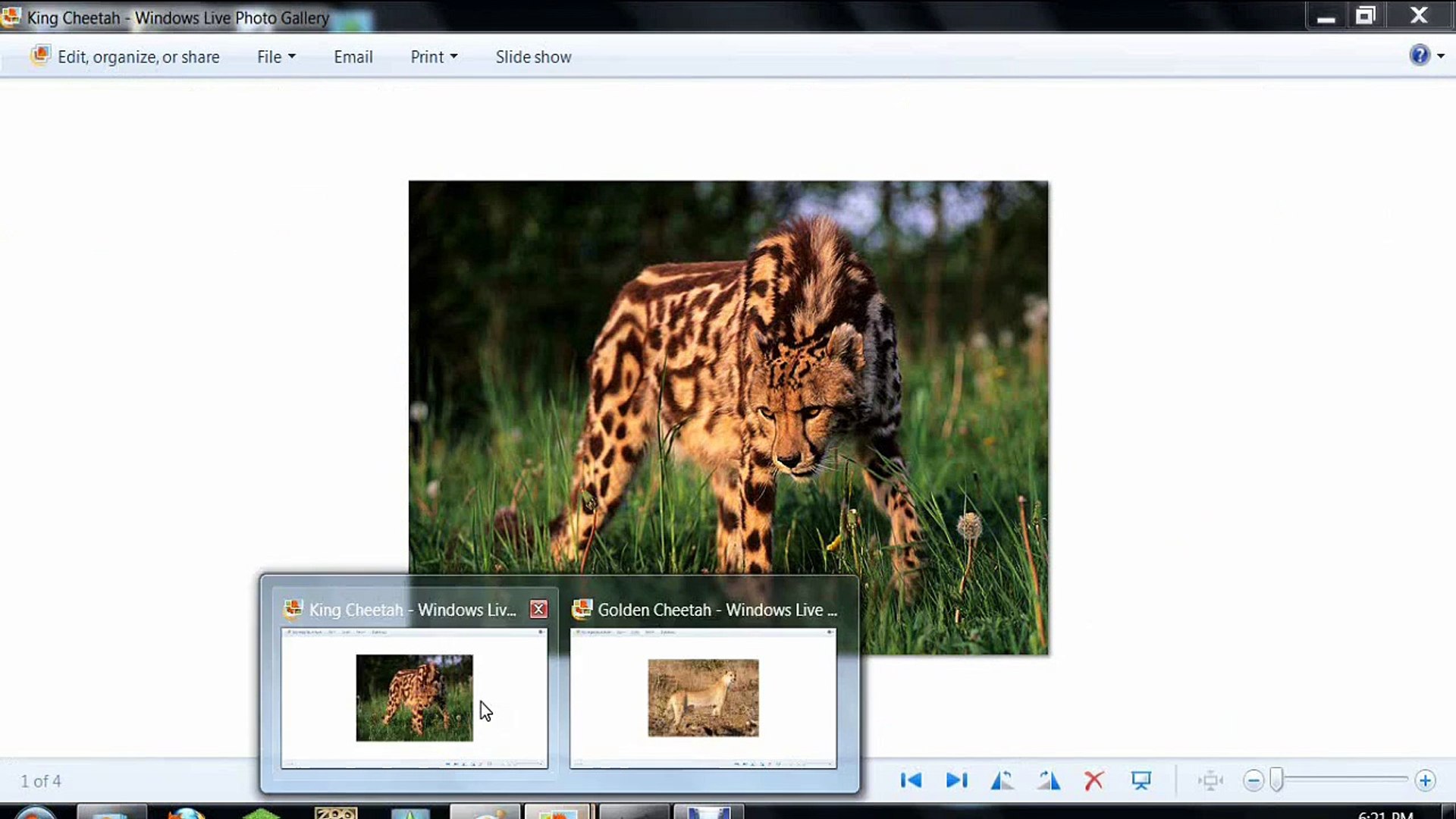1456x819 pixels.
Task: Zoom out with the minus button
Action: [1254, 780]
